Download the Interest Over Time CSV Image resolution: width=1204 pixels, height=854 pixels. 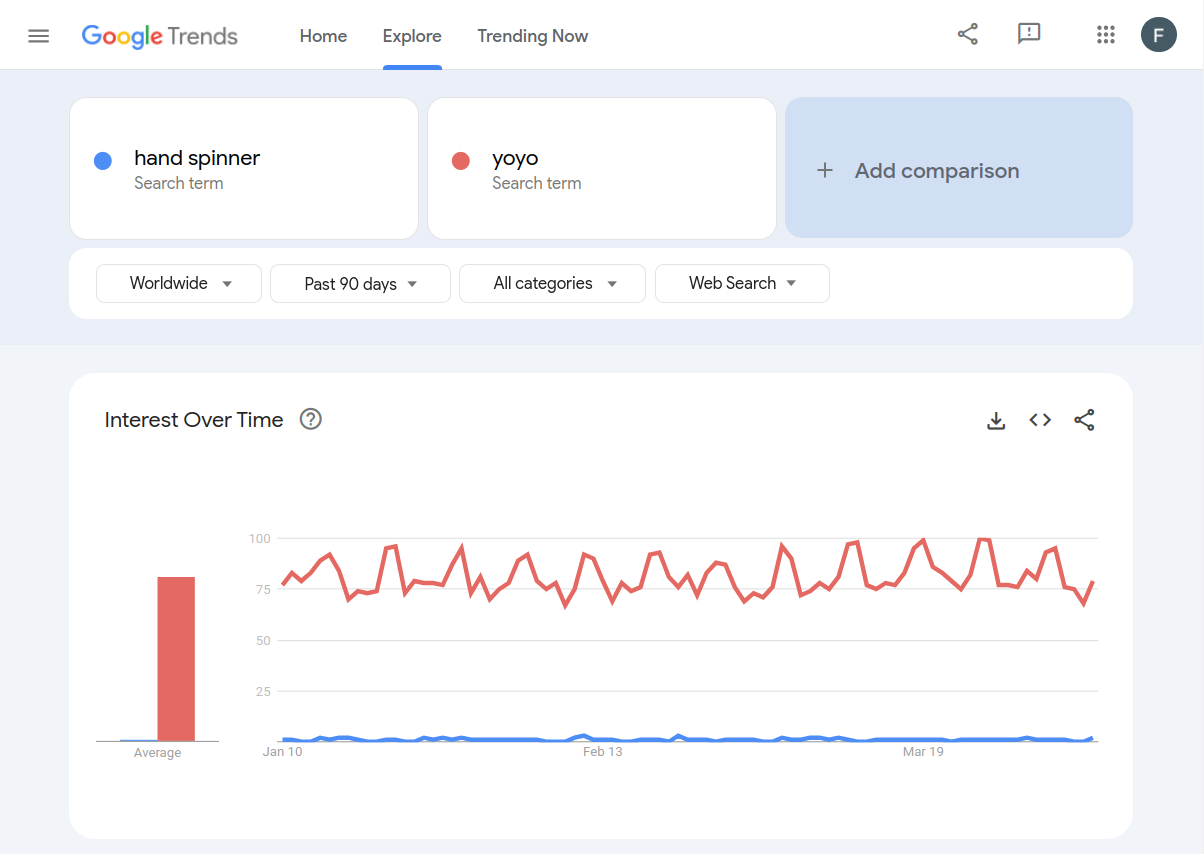tap(996, 421)
